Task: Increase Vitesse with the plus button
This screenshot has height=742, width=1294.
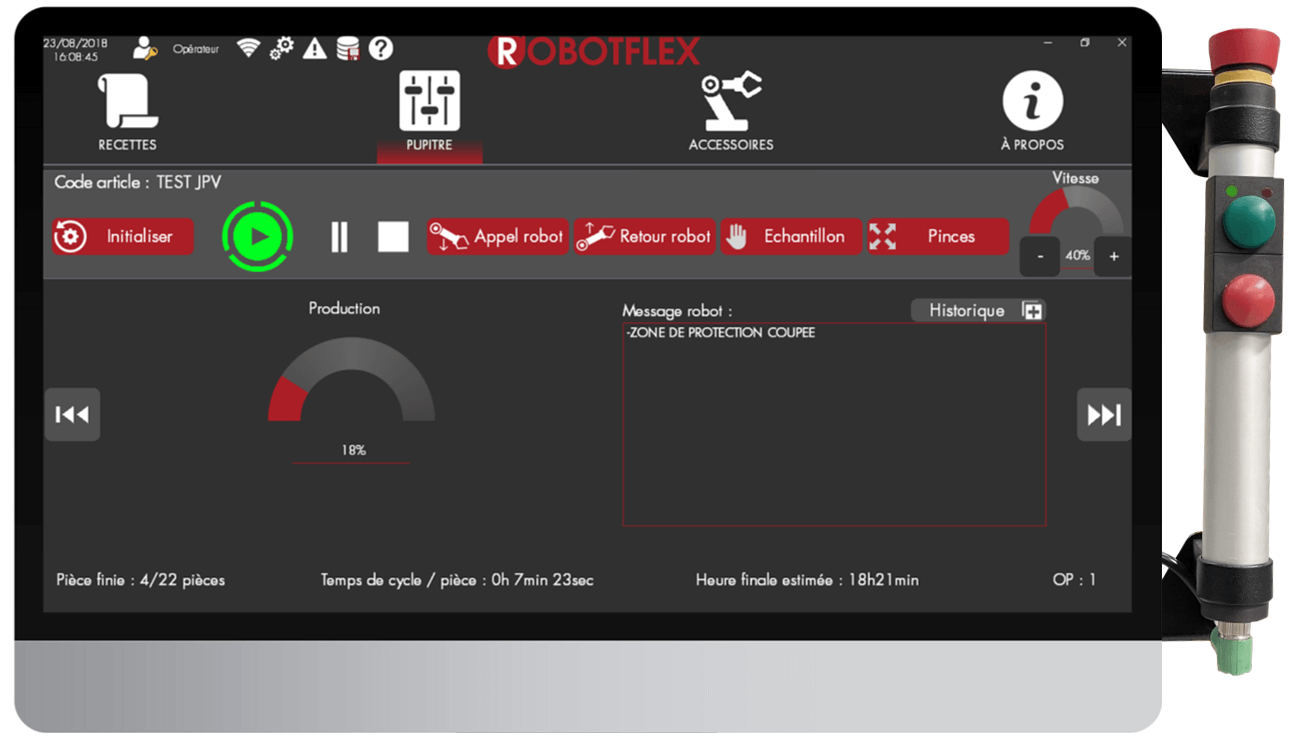Action: (1114, 257)
